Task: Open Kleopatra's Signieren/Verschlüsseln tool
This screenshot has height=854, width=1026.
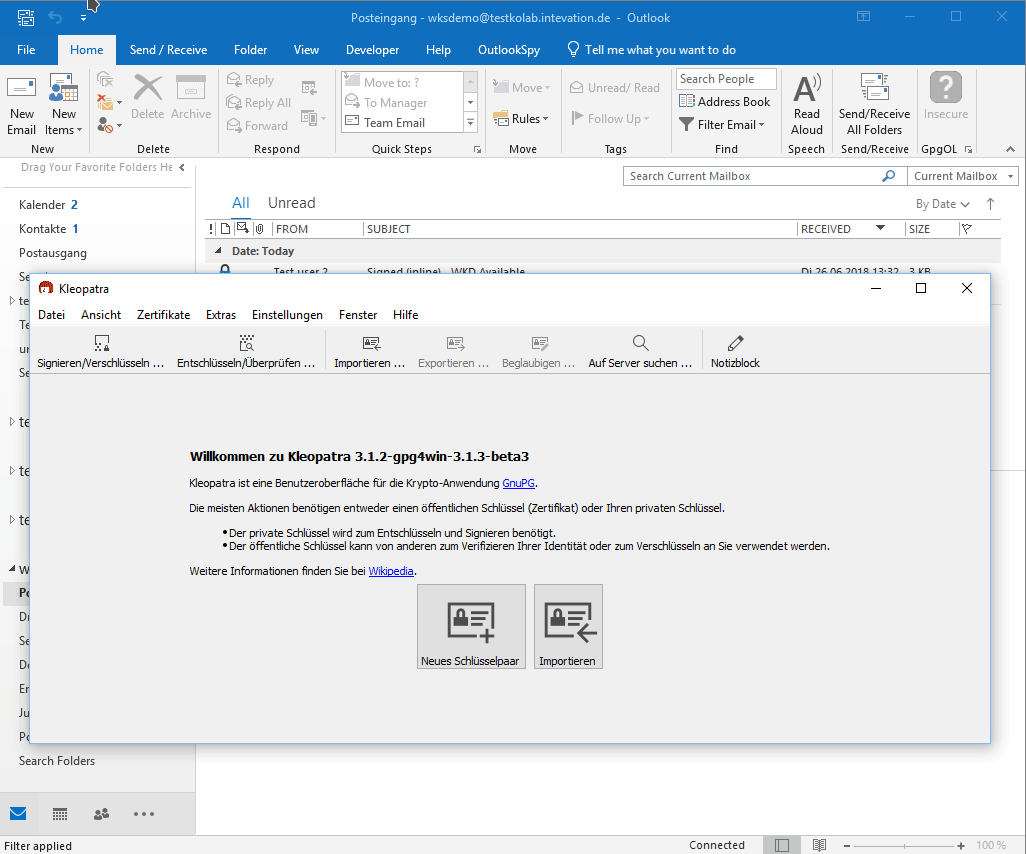Action: (101, 351)
